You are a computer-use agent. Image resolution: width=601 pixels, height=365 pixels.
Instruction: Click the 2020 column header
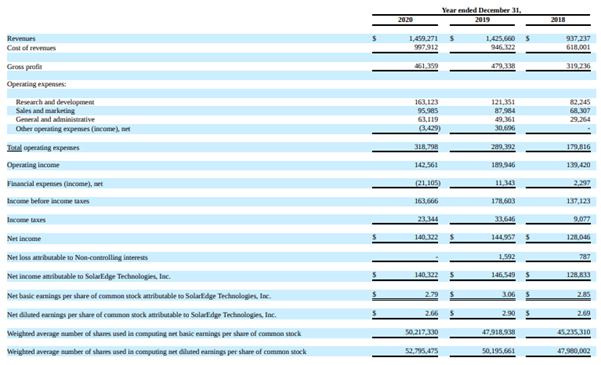tap(405, 20)
